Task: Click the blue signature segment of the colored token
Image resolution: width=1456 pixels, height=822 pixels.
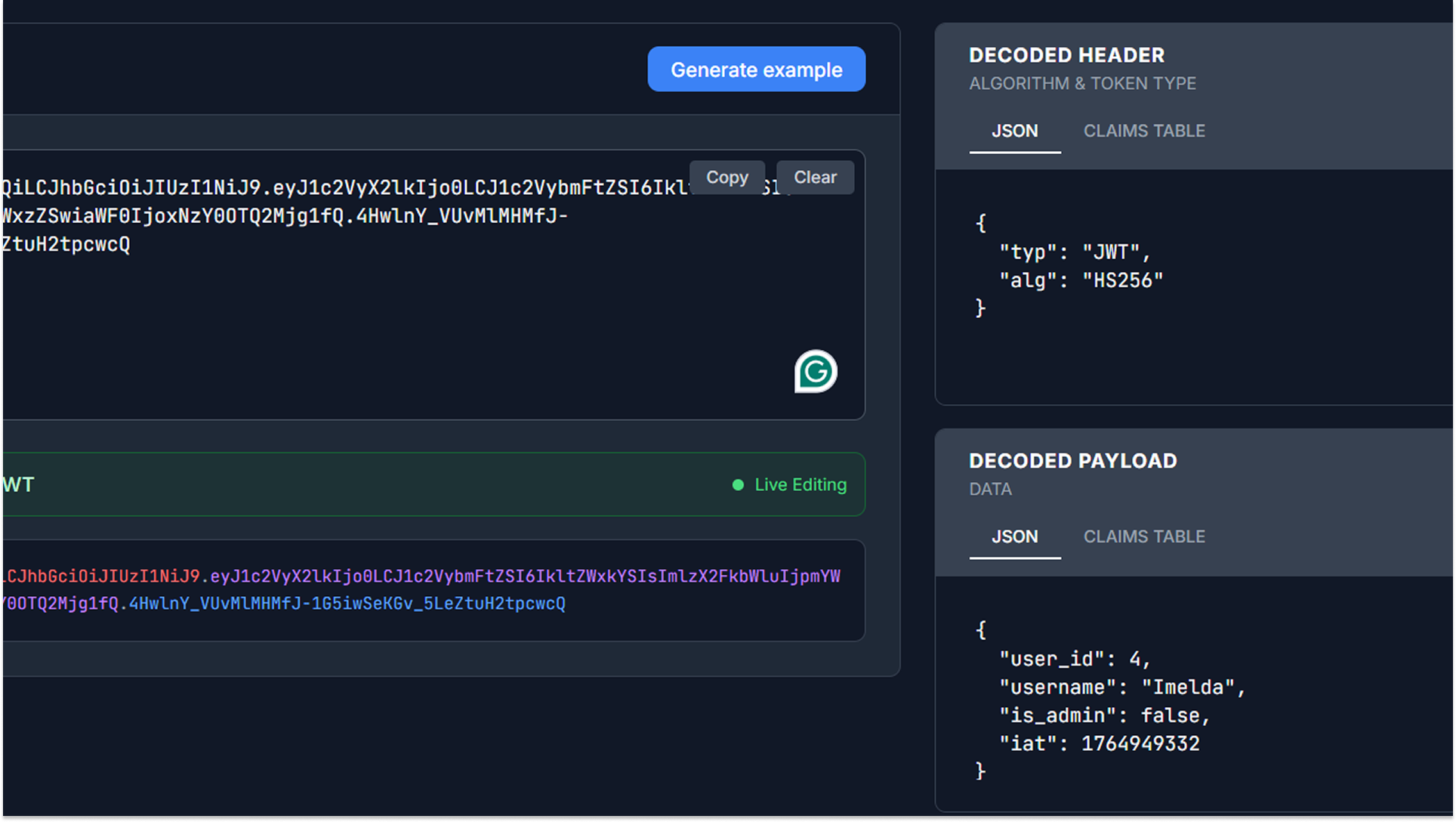Action: click(347, 604)
